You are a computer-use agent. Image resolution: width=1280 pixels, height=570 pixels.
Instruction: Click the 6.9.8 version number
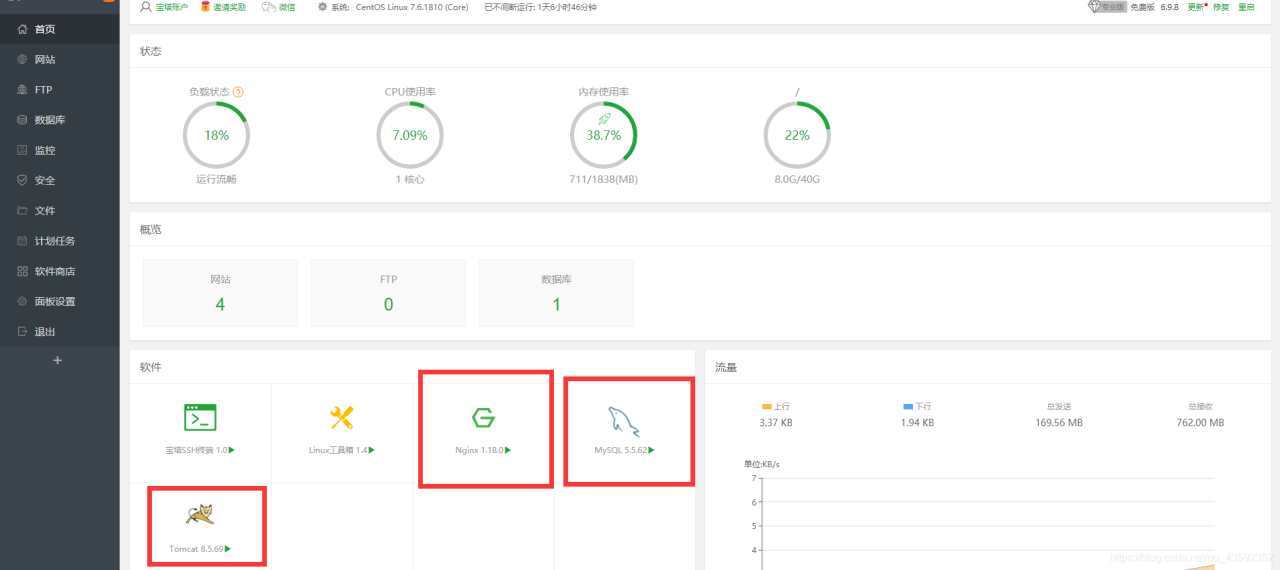pyautogui.click(x=1169, y=7)
